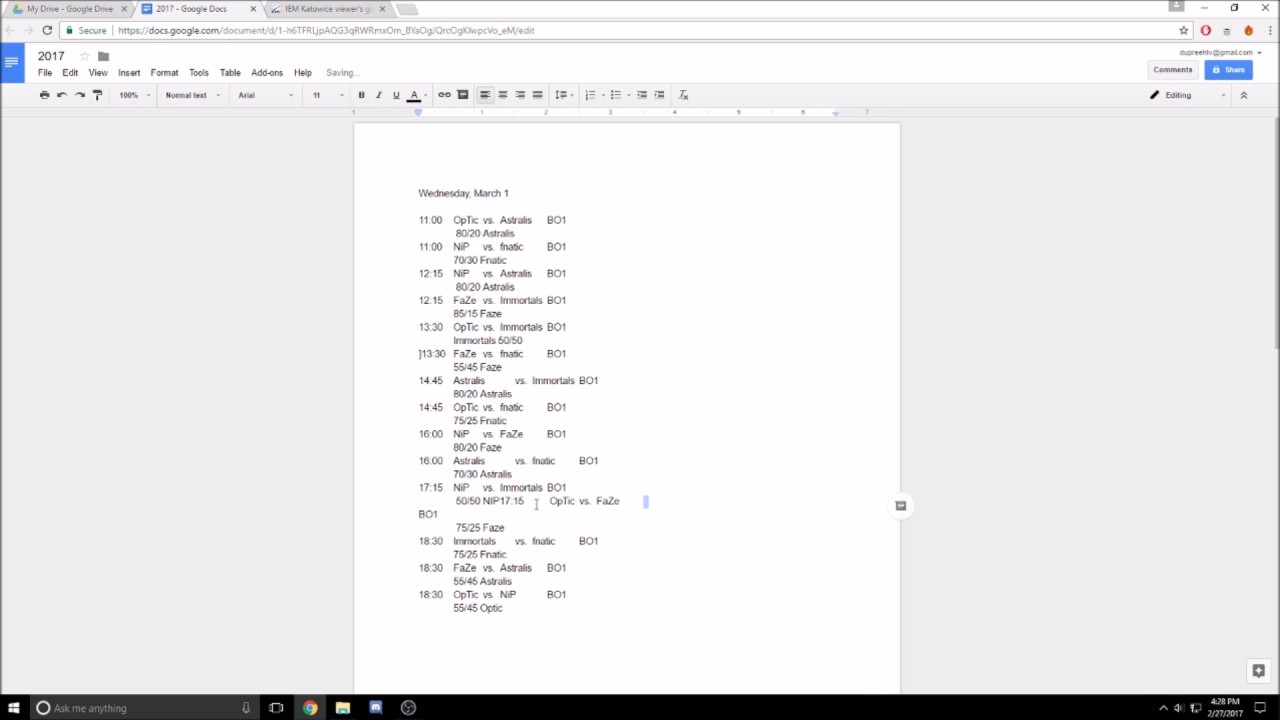Open File Explorer from the taskbar

pos(343,708)
